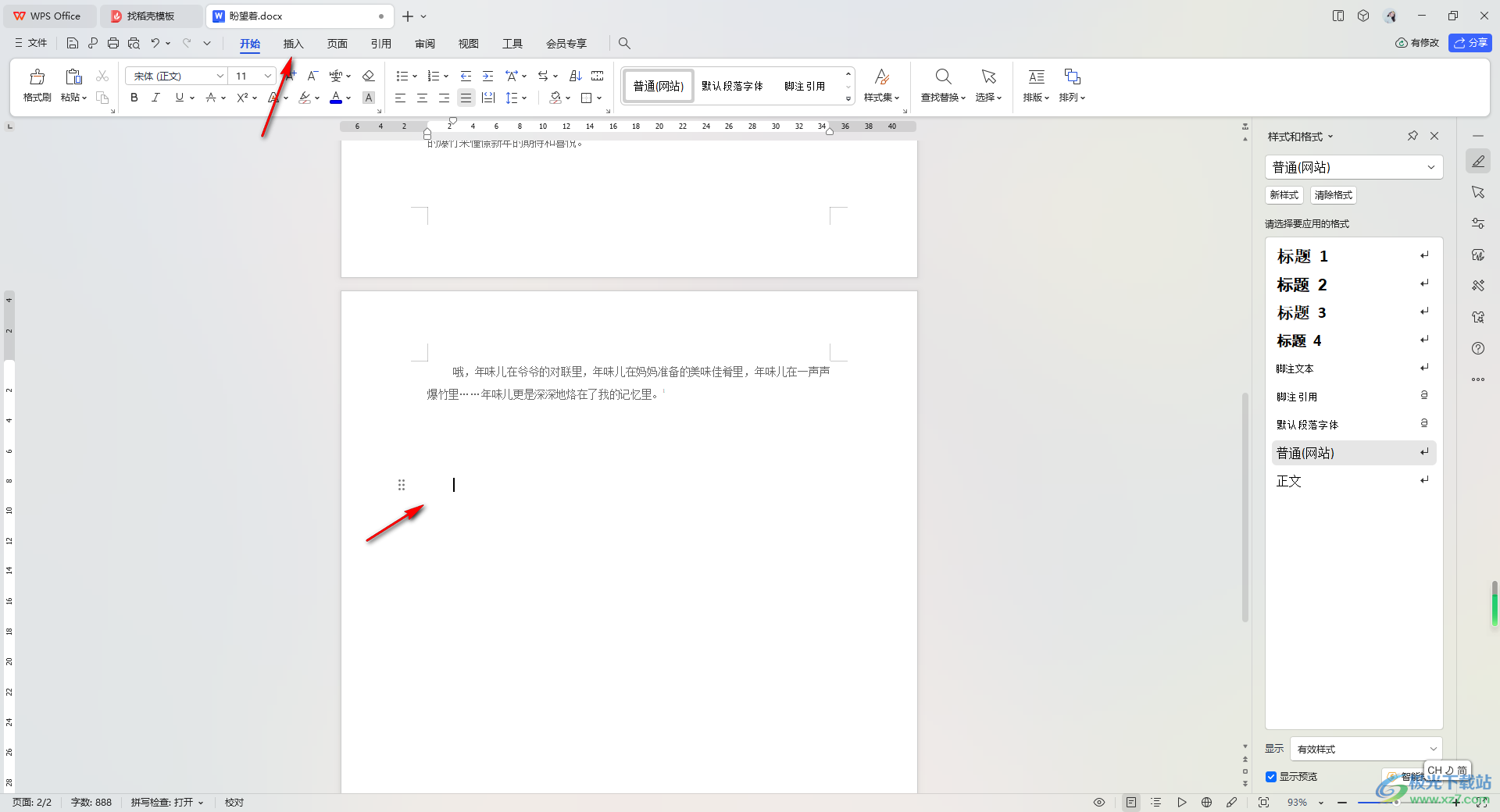Screen dimensions: 1500x812
Task: Click the search magnifier beside 会员专享
Action: (x=624, y=44)
